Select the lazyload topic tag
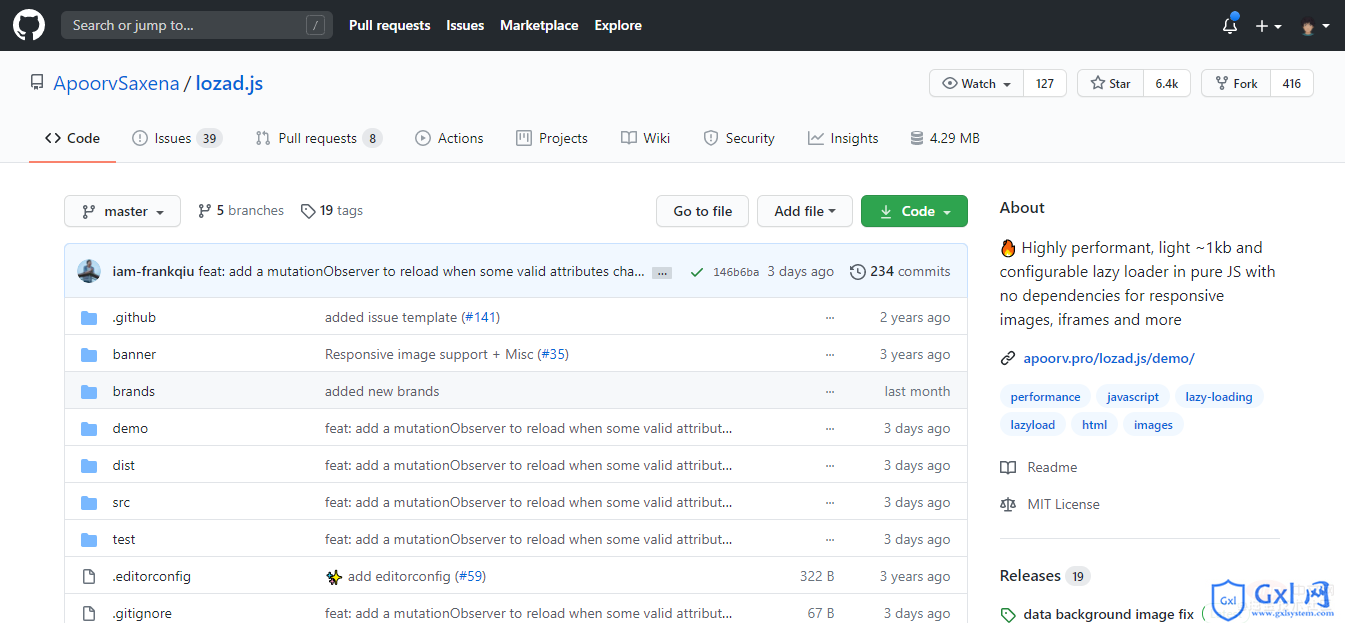This screenshot has width=1345, height=623. pos(1033,425)
